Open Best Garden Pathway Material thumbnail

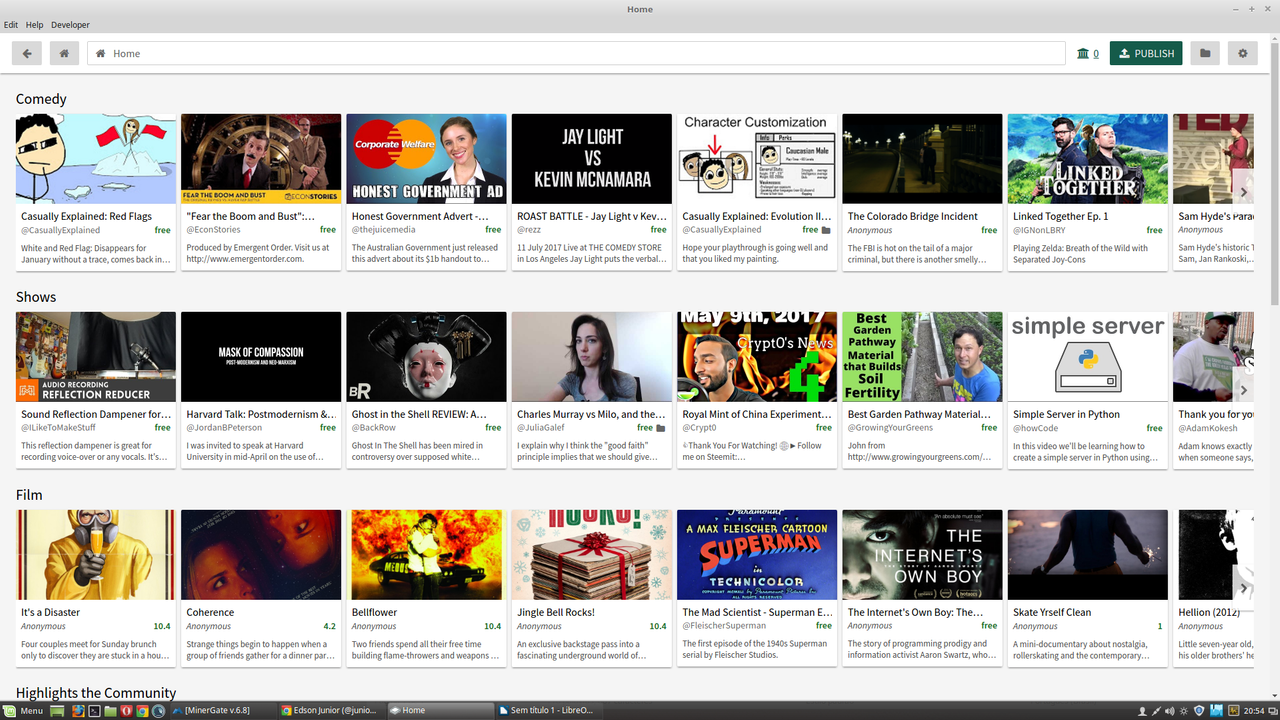pyautogui.click(x=922, y=357)
